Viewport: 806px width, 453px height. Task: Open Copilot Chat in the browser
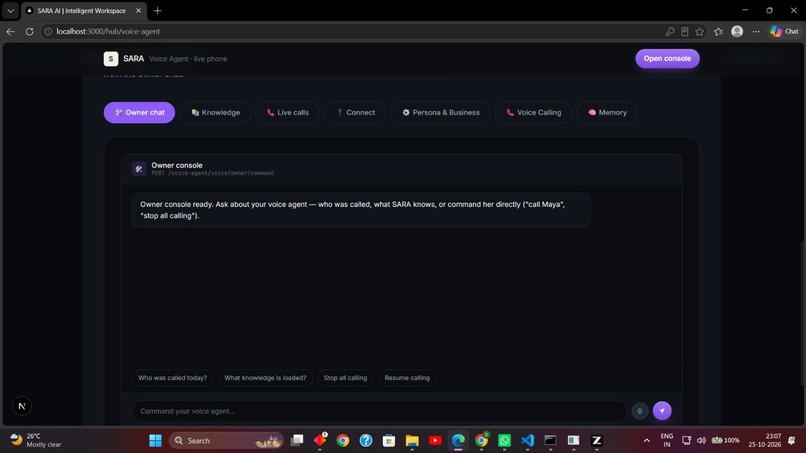click(x=784, y=31)
